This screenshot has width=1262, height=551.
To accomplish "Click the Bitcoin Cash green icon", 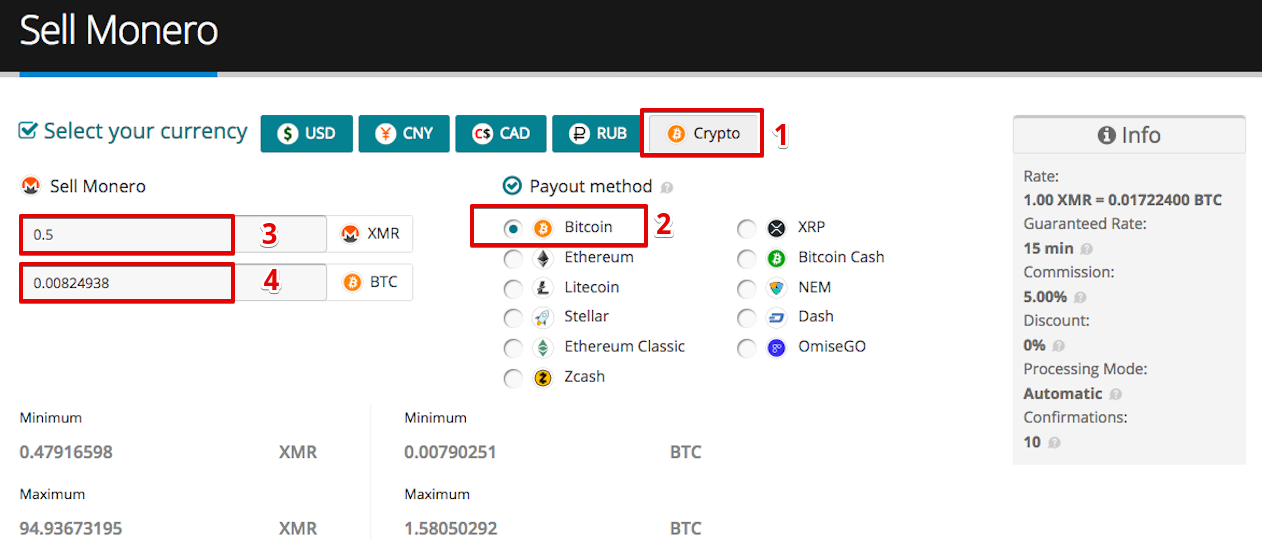I will (777, 258).
